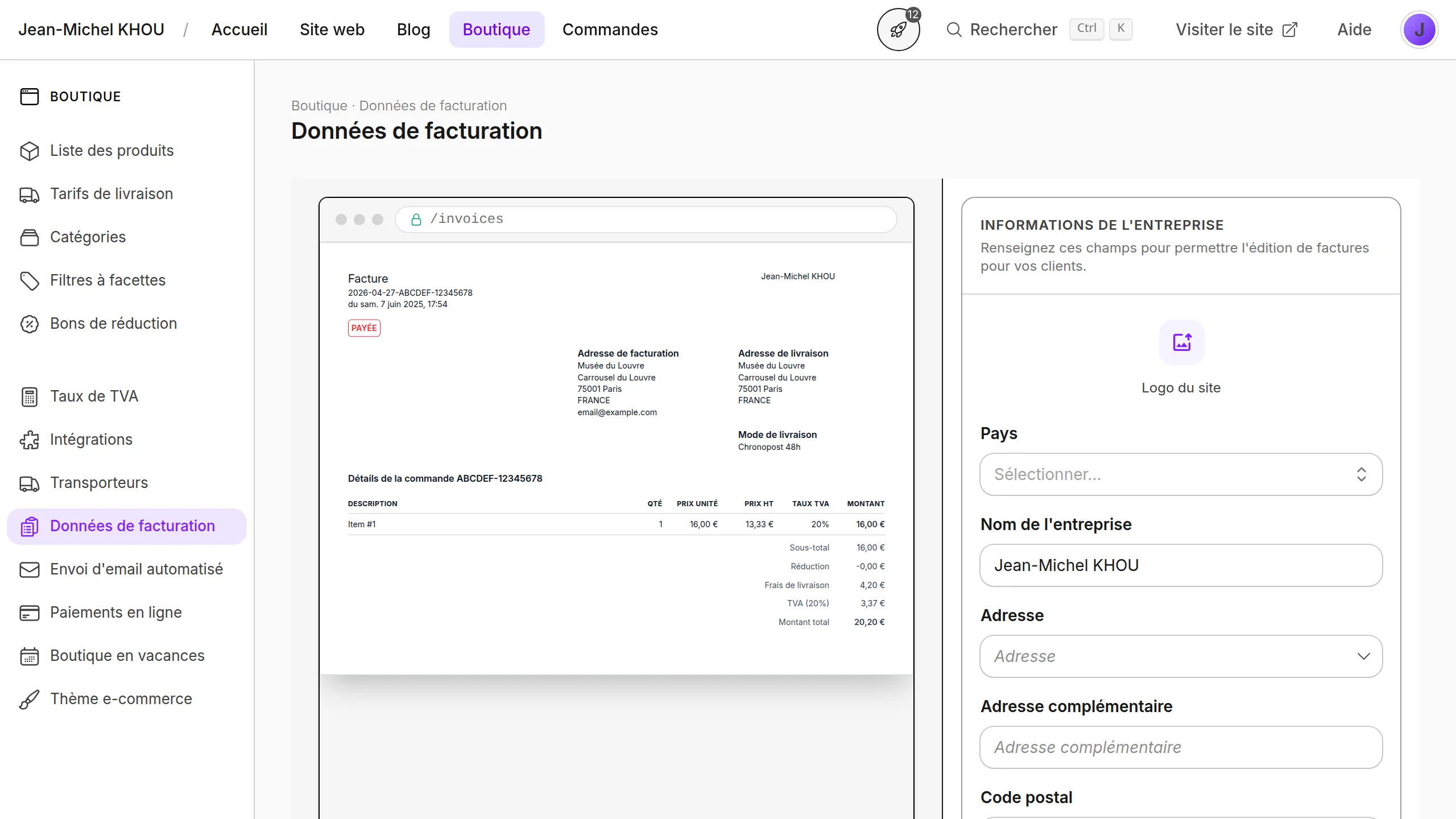Image resolution: width=1456 pixels, height=819 pixels.
Task: Click Visiter le site link
Action: 1236,30
